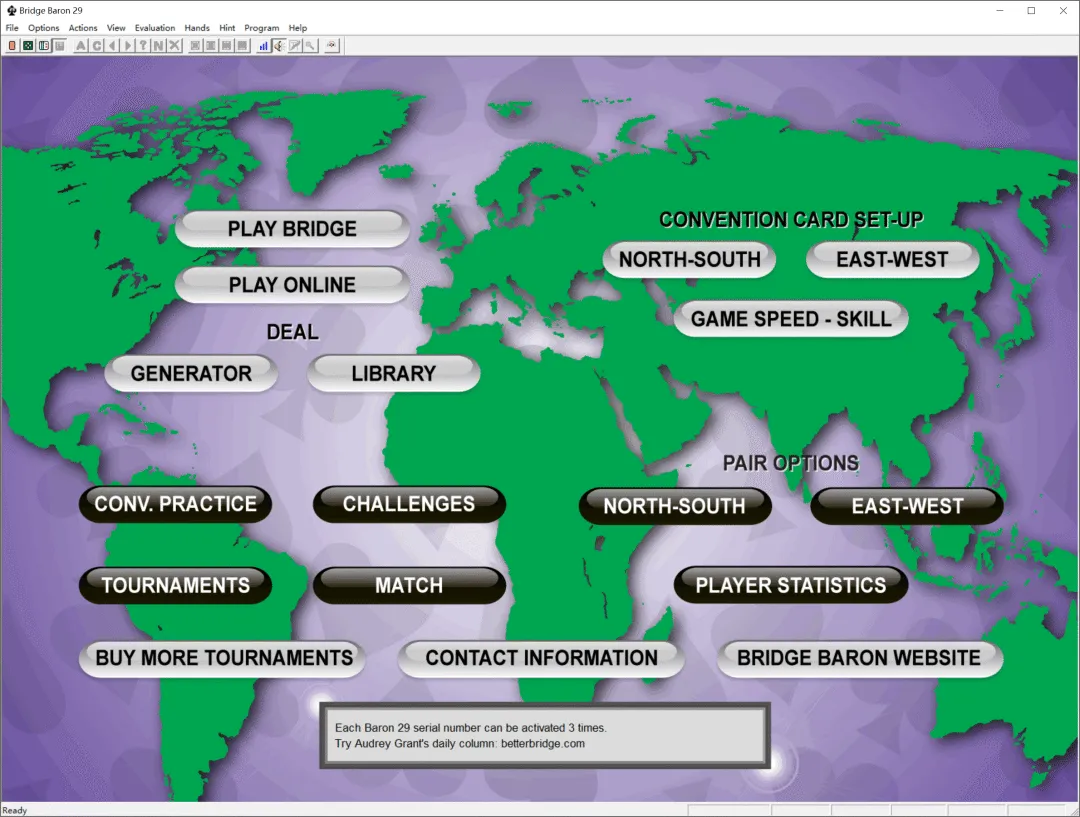
Task: Visit the BRIDGE BARON WEBSITE
Action: (x=859, y=659)
